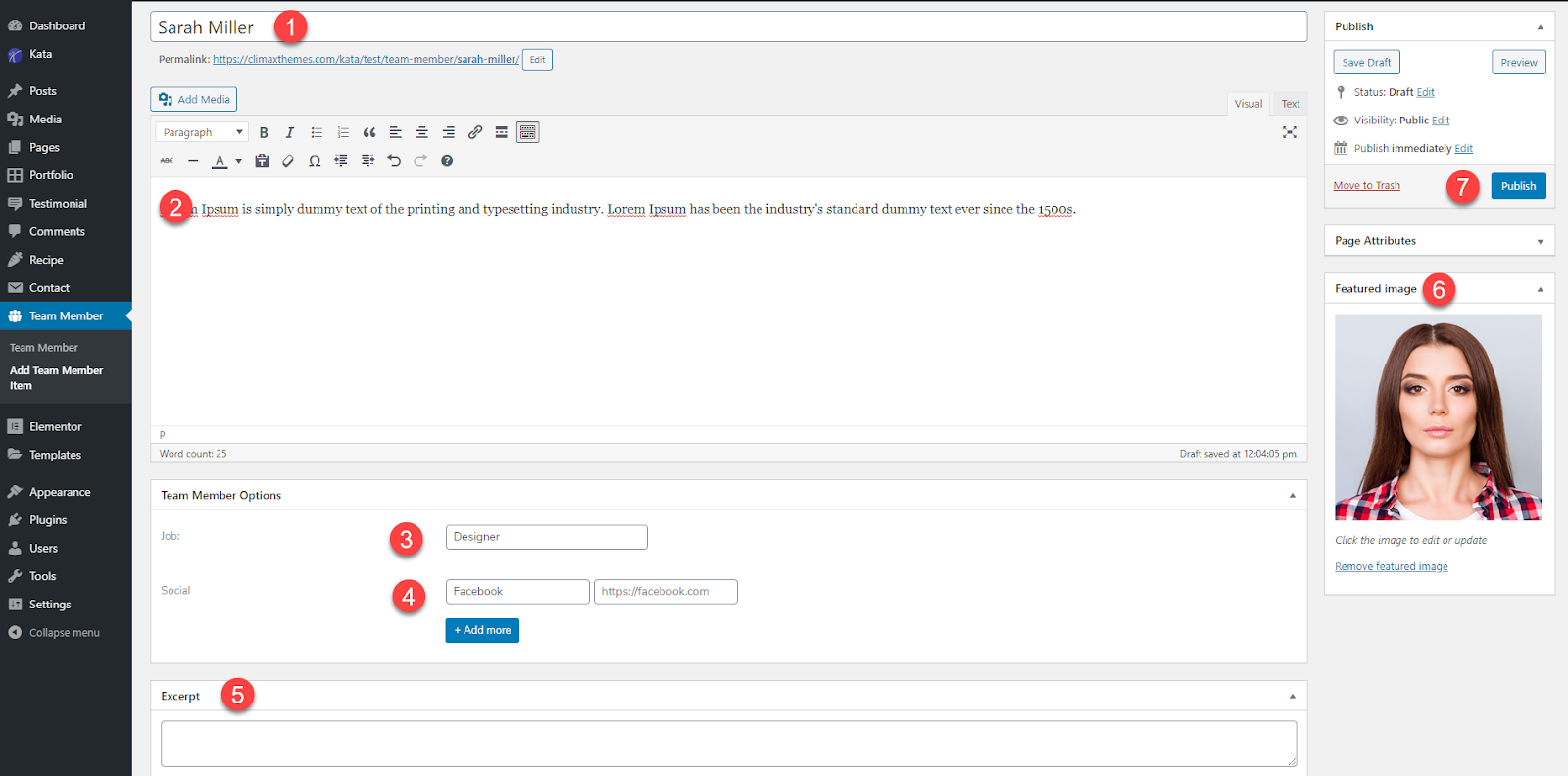Click the undo arrow in the editor toolbar
Viewport: 1568px width, 776px height.
394,161
